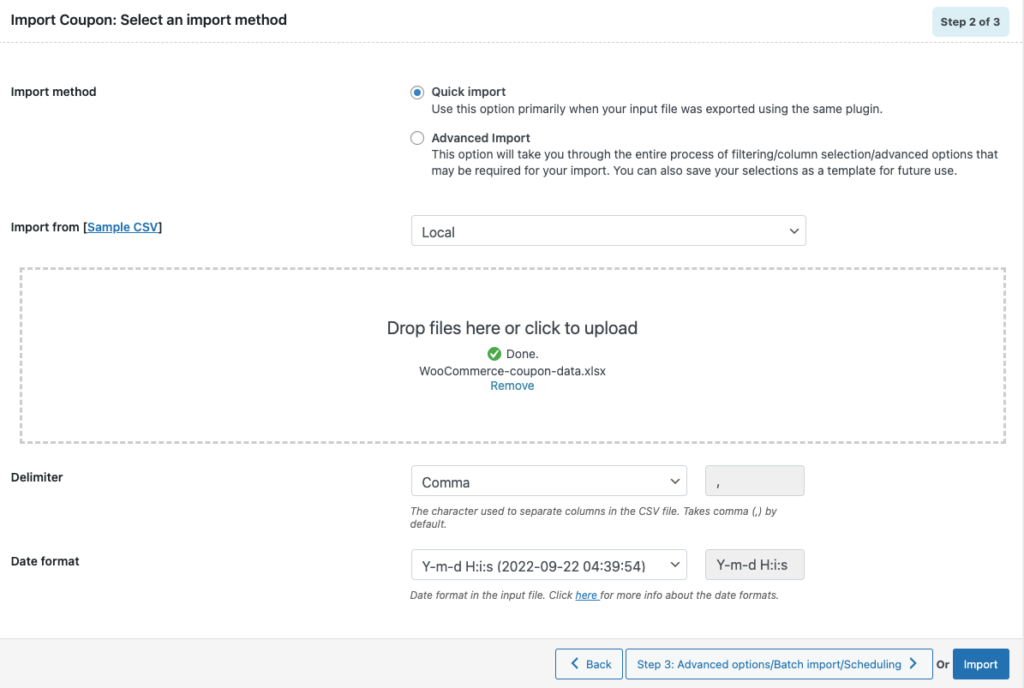This screenshot has height=688, width=1024.
Task: Click the Quick import description text
Action: [656, 109]
